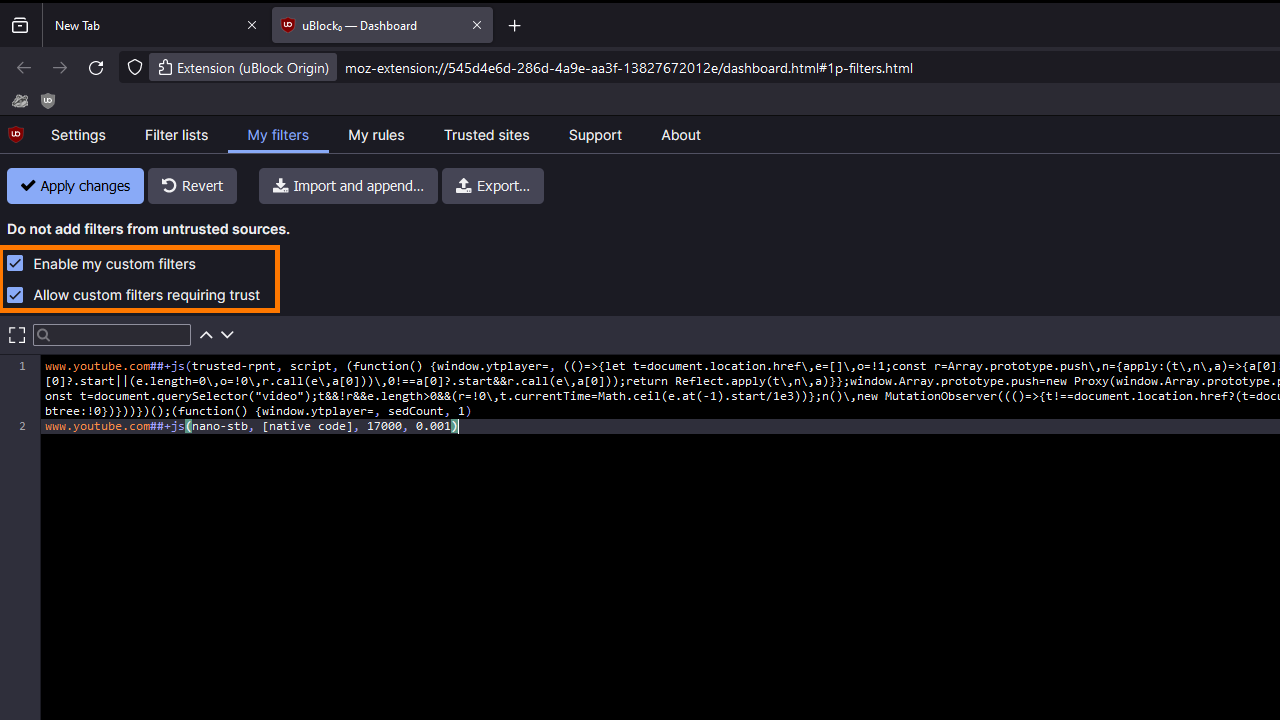Click the Extension (uBlock Origin) identity badge
The image size is (1280, 720).
click(x=243, y=68)
